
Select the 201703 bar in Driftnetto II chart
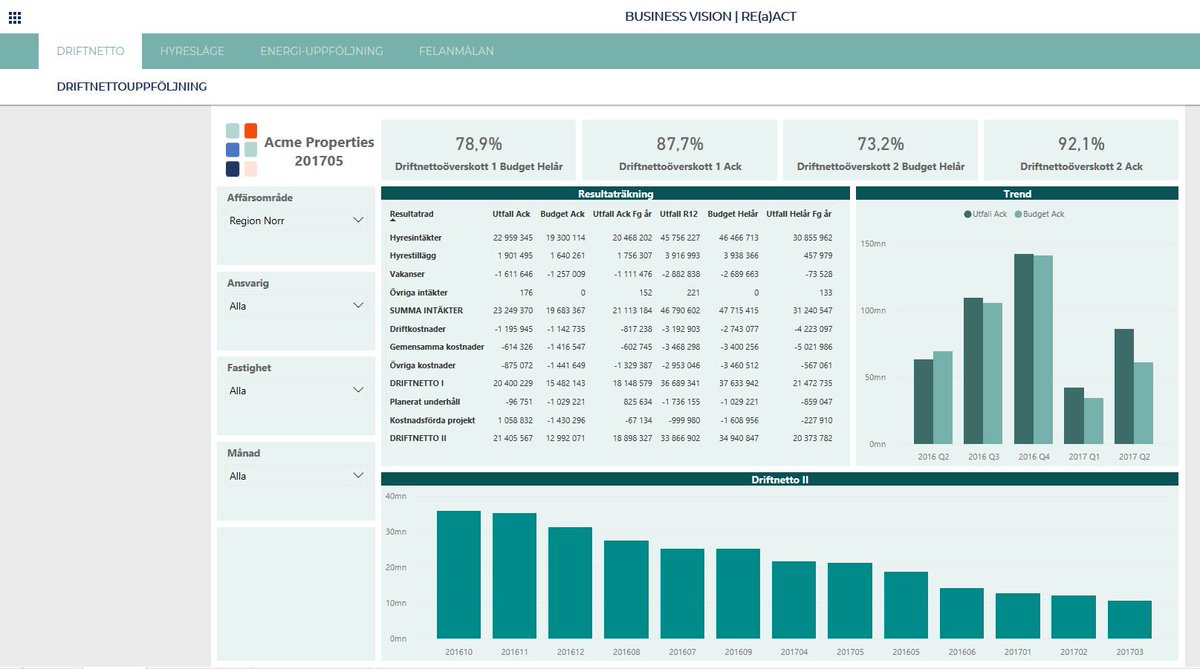[x=1130, y=620]
